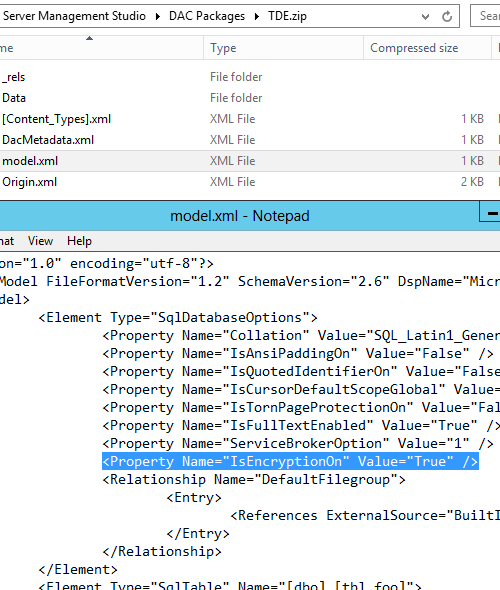500x590 pixels.
Task: Click TDE.zip in the breadcrumb path
Action: tap(287, 16)
